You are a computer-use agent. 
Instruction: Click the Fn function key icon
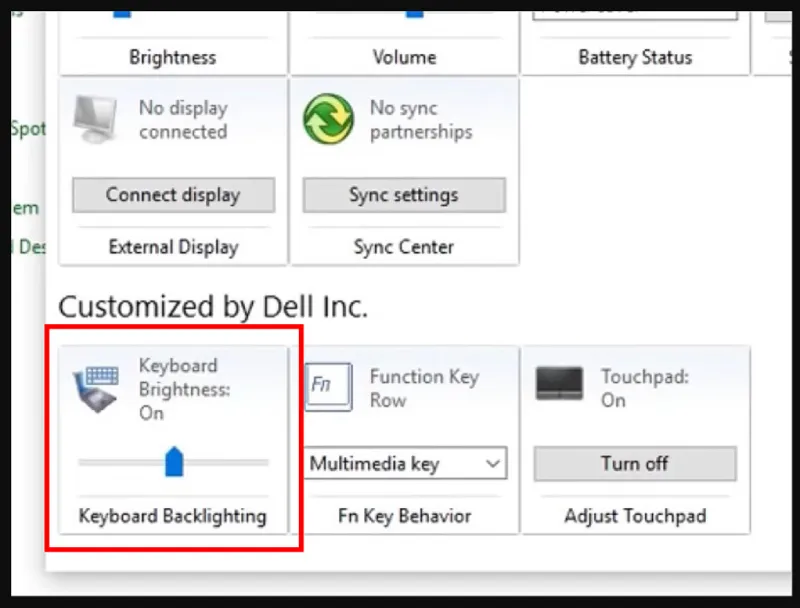328,387
